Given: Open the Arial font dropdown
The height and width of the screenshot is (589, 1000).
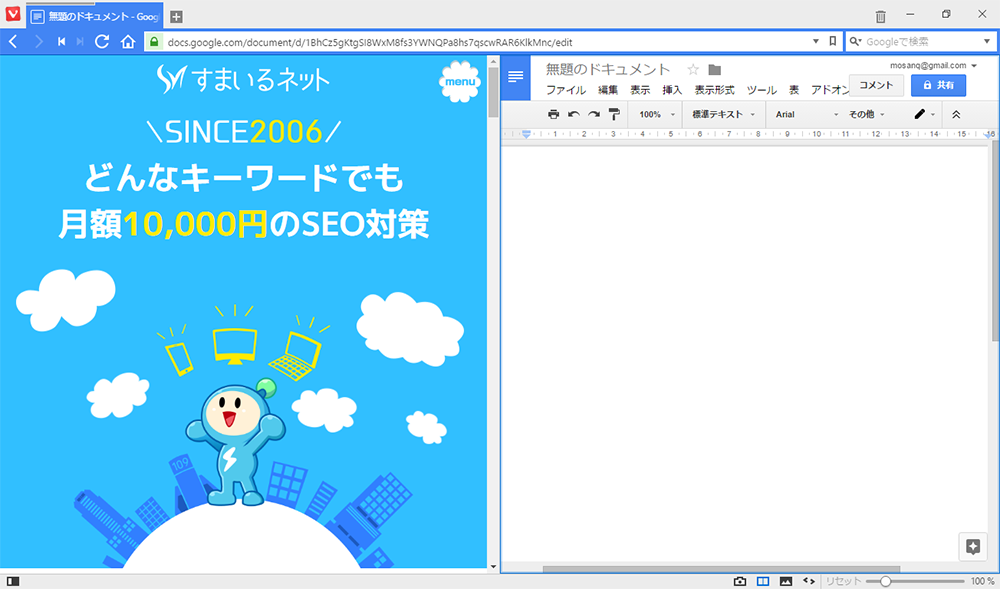Looking at the screenshot, I should [806, 115].
